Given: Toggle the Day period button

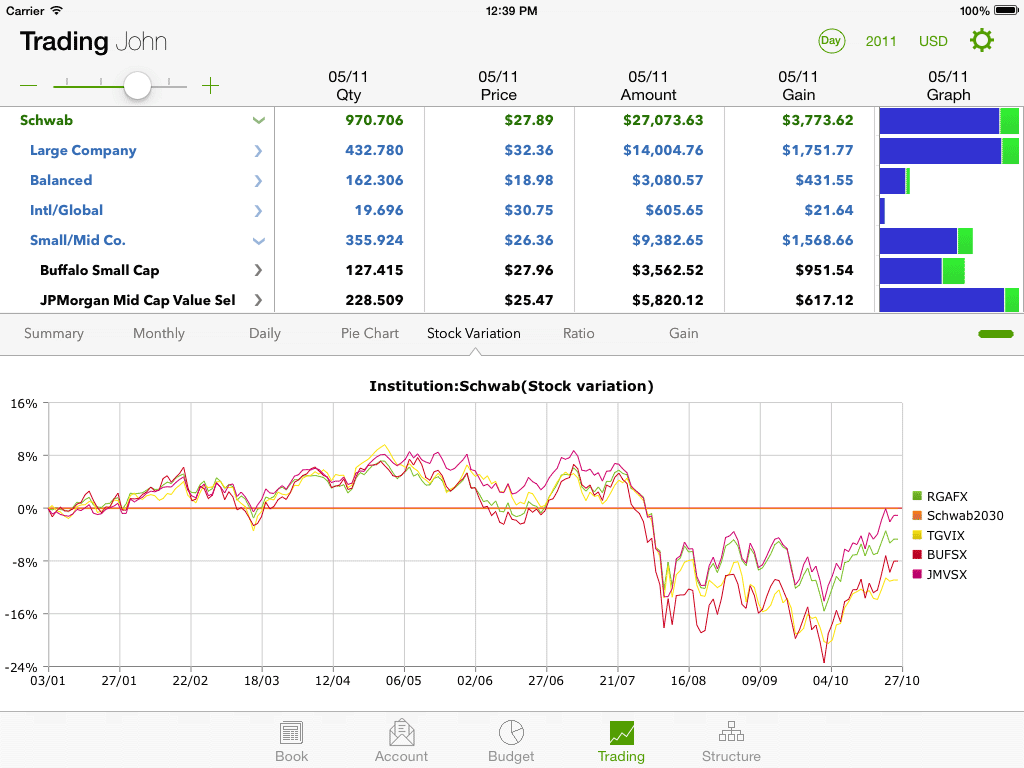Looking at the screenshot, I should (831, 41).
